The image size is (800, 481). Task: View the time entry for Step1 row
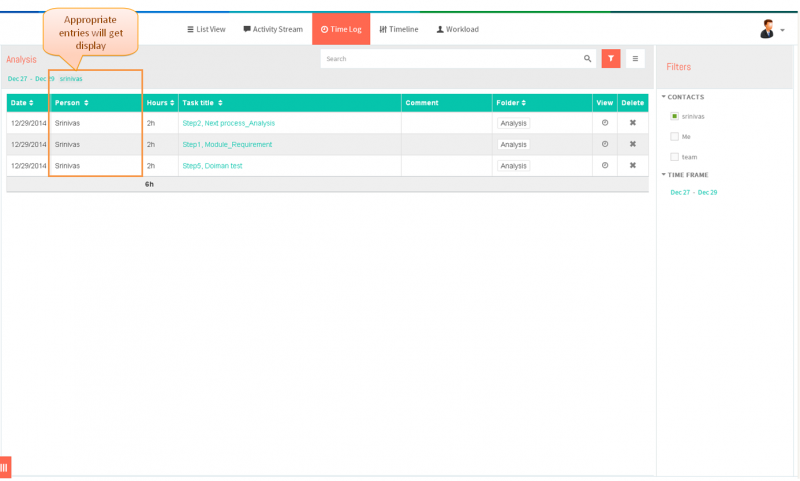(x=605, y=144)
